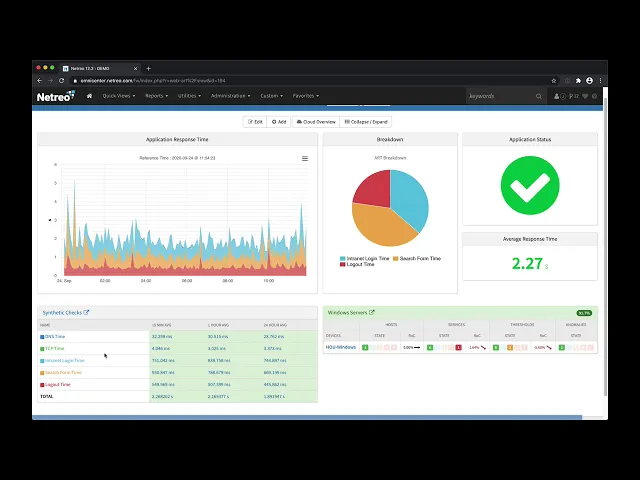Viewport: 640px width, 480px height.
Task: Click the green Application Status checkmark
Action: click(530, 185)
